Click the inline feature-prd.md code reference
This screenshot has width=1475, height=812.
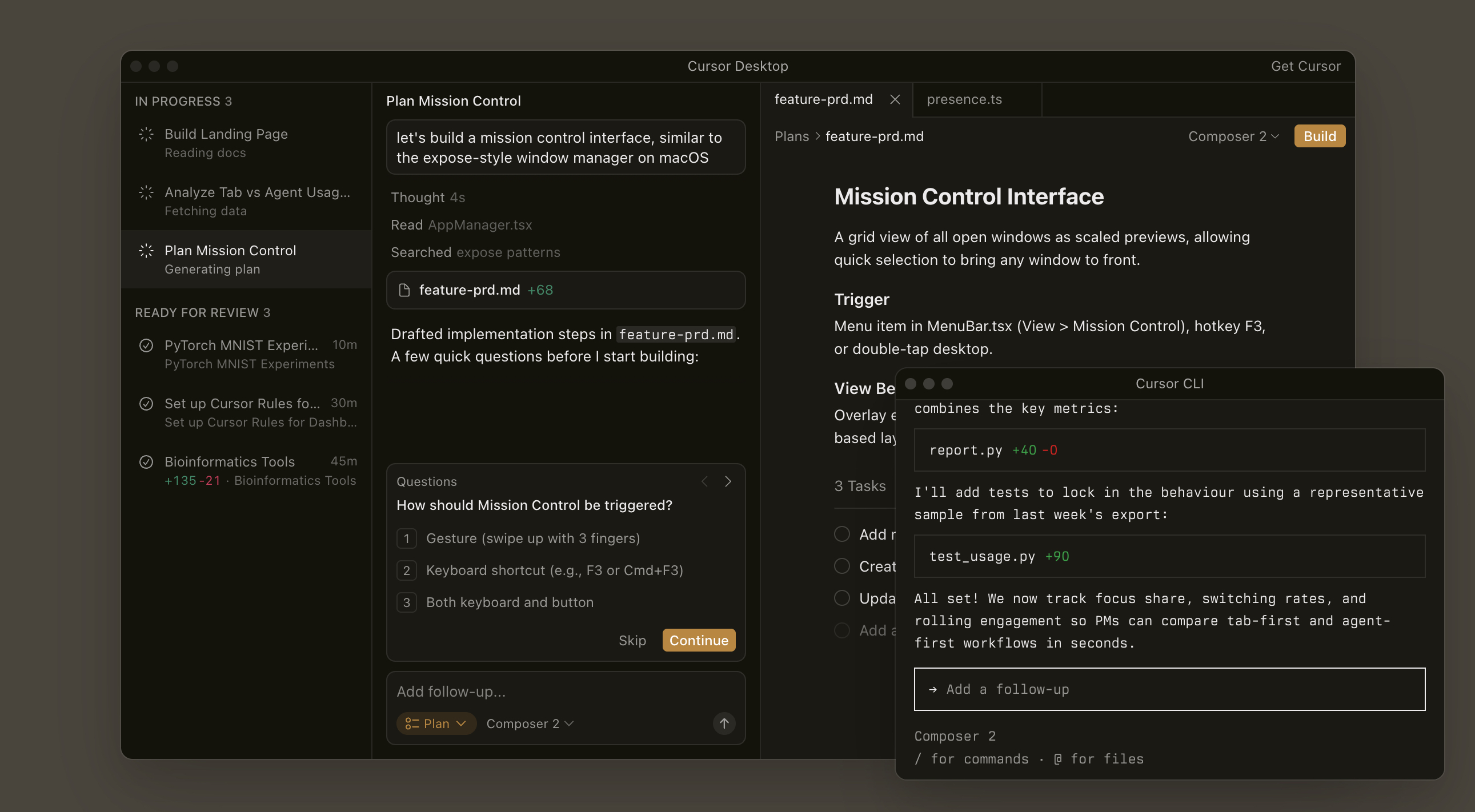(676, 334)
